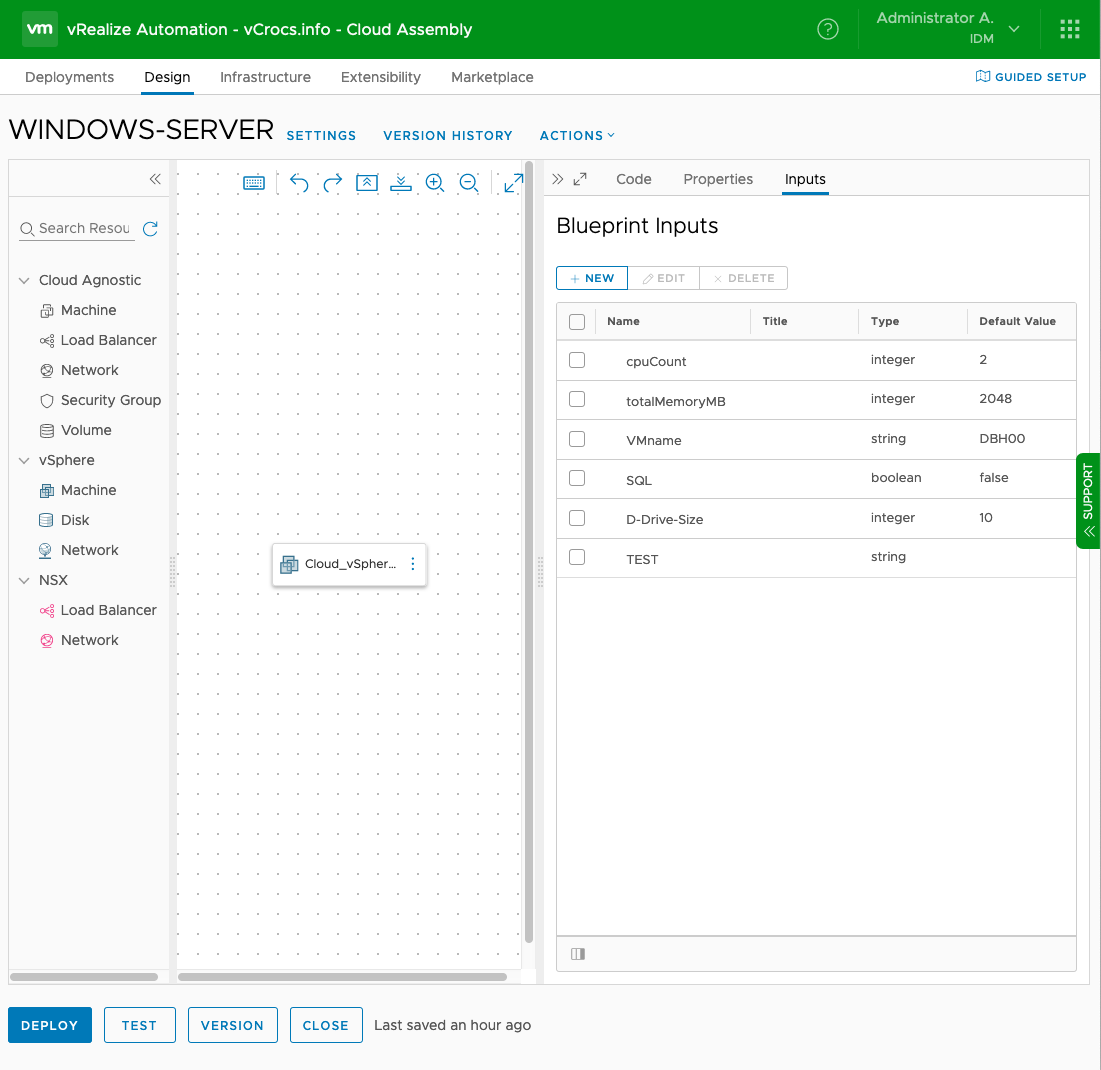Select the SQL input row checkbox
The width and height of the screenshot is (1101, 1070).
coord(577,478)
